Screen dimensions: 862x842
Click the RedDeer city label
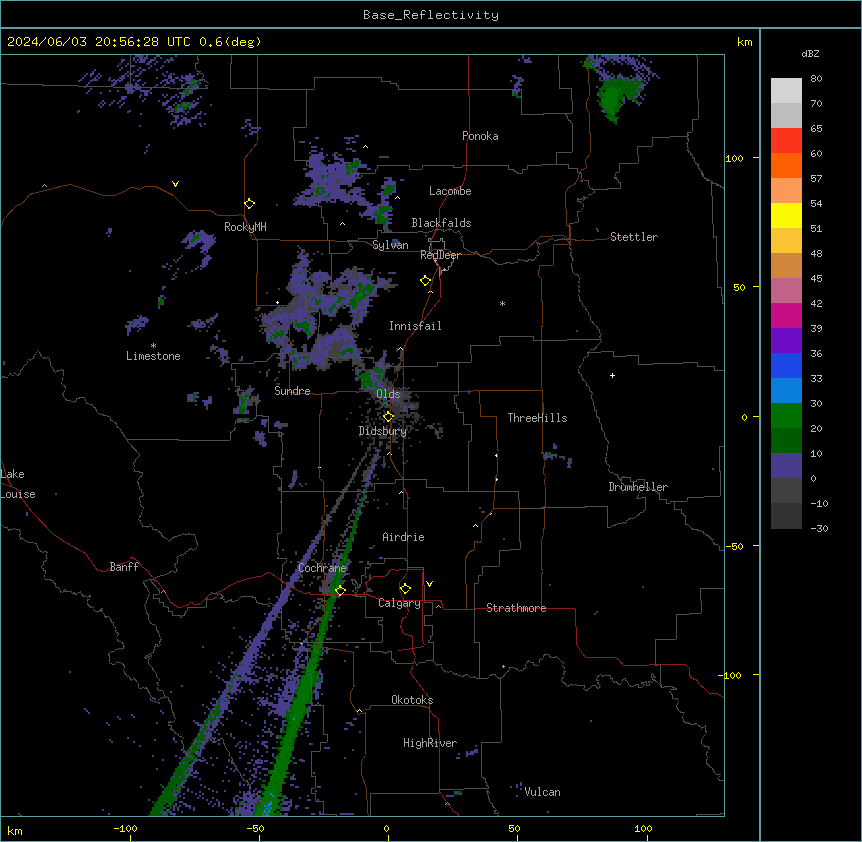point(440,255)
